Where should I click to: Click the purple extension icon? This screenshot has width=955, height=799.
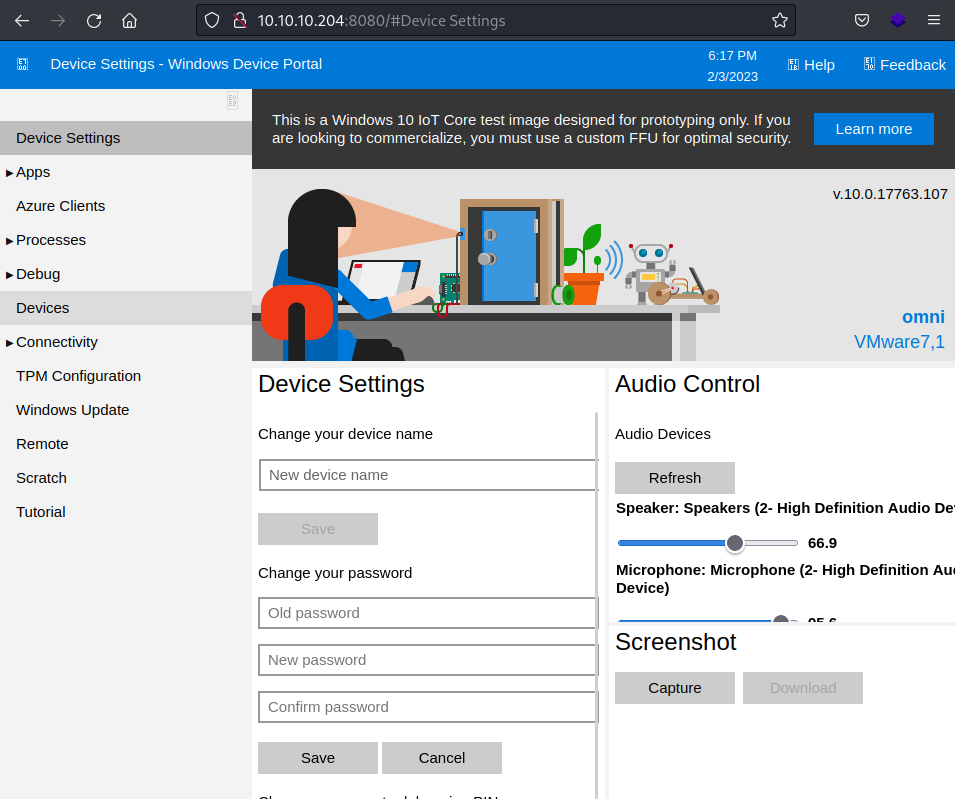898,21
